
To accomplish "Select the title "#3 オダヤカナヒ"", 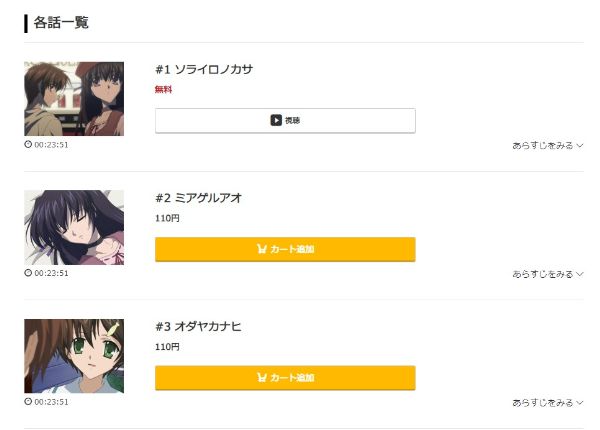I will coord(198,327).
